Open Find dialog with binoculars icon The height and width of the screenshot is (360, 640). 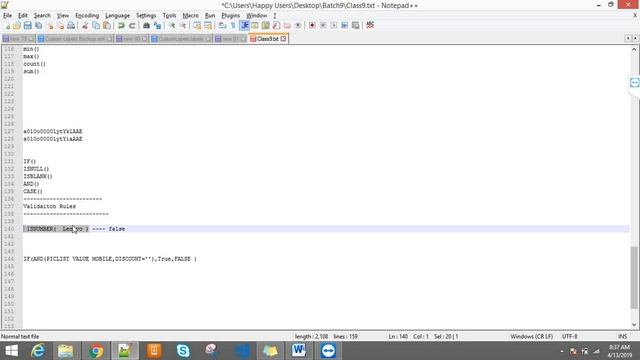click(x=146, y=25)
